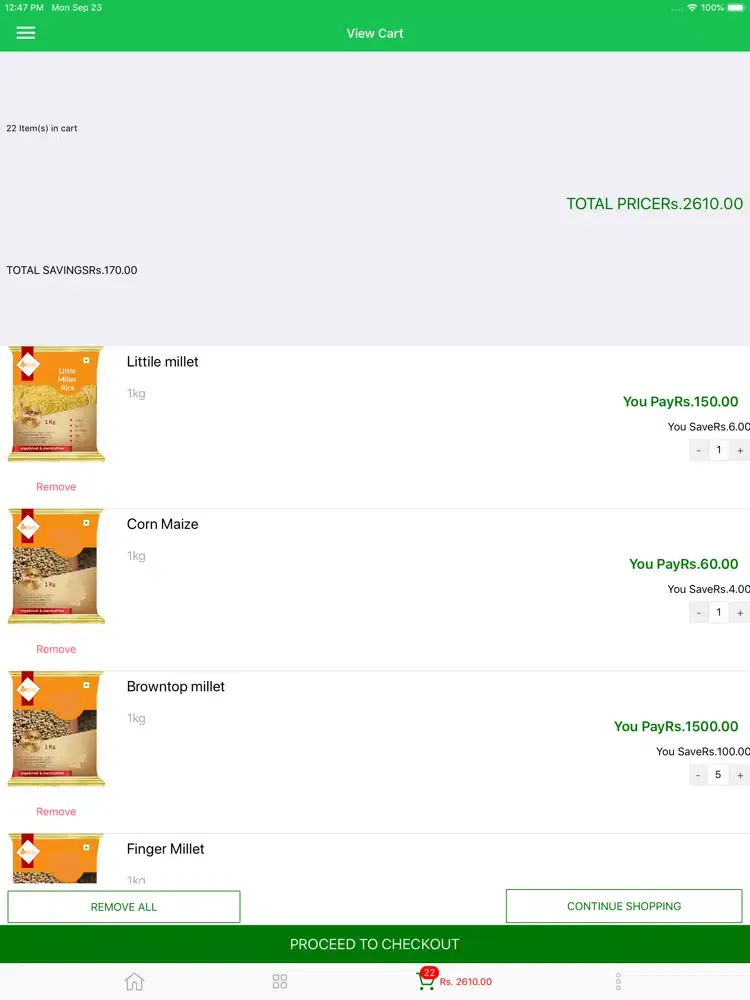This screenshot has height=1000, width=750.
Task: Open the more options dots tab
Action: click(x=618, y=981)
